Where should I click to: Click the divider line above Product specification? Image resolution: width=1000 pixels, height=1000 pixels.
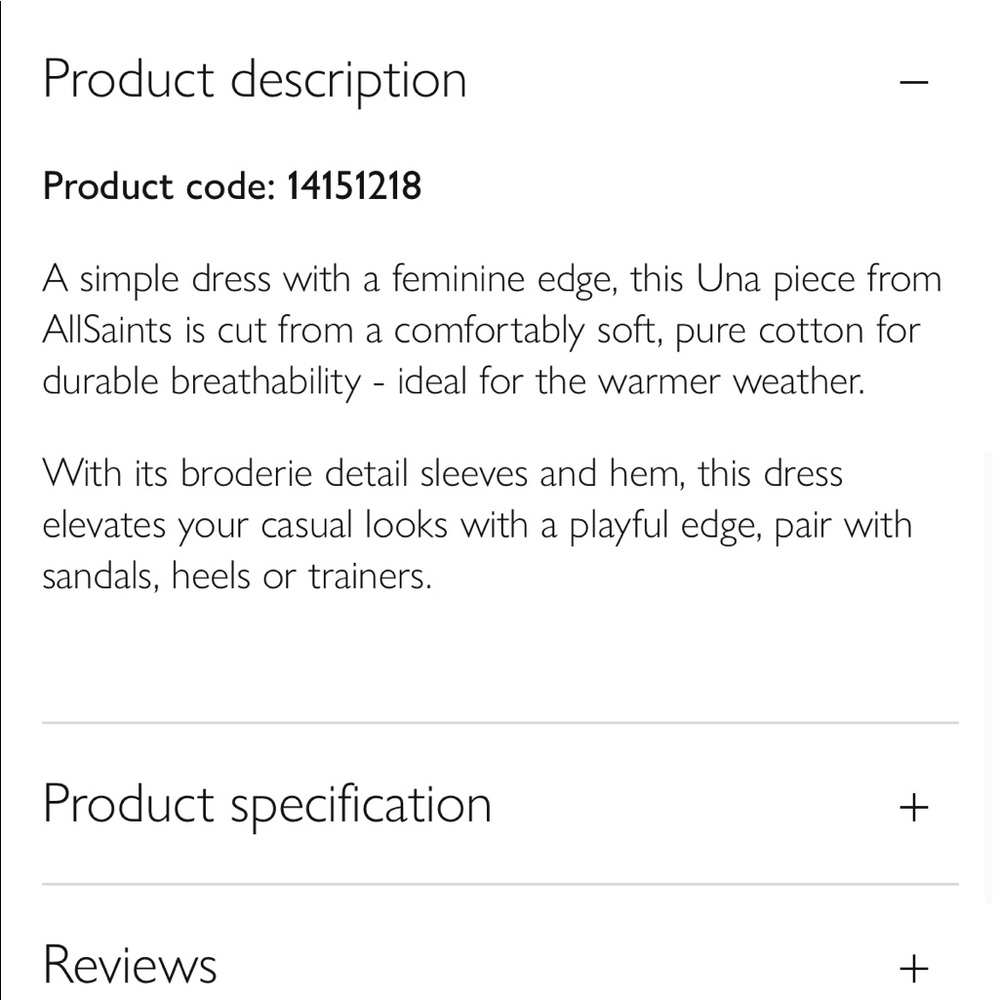(500, 723)
